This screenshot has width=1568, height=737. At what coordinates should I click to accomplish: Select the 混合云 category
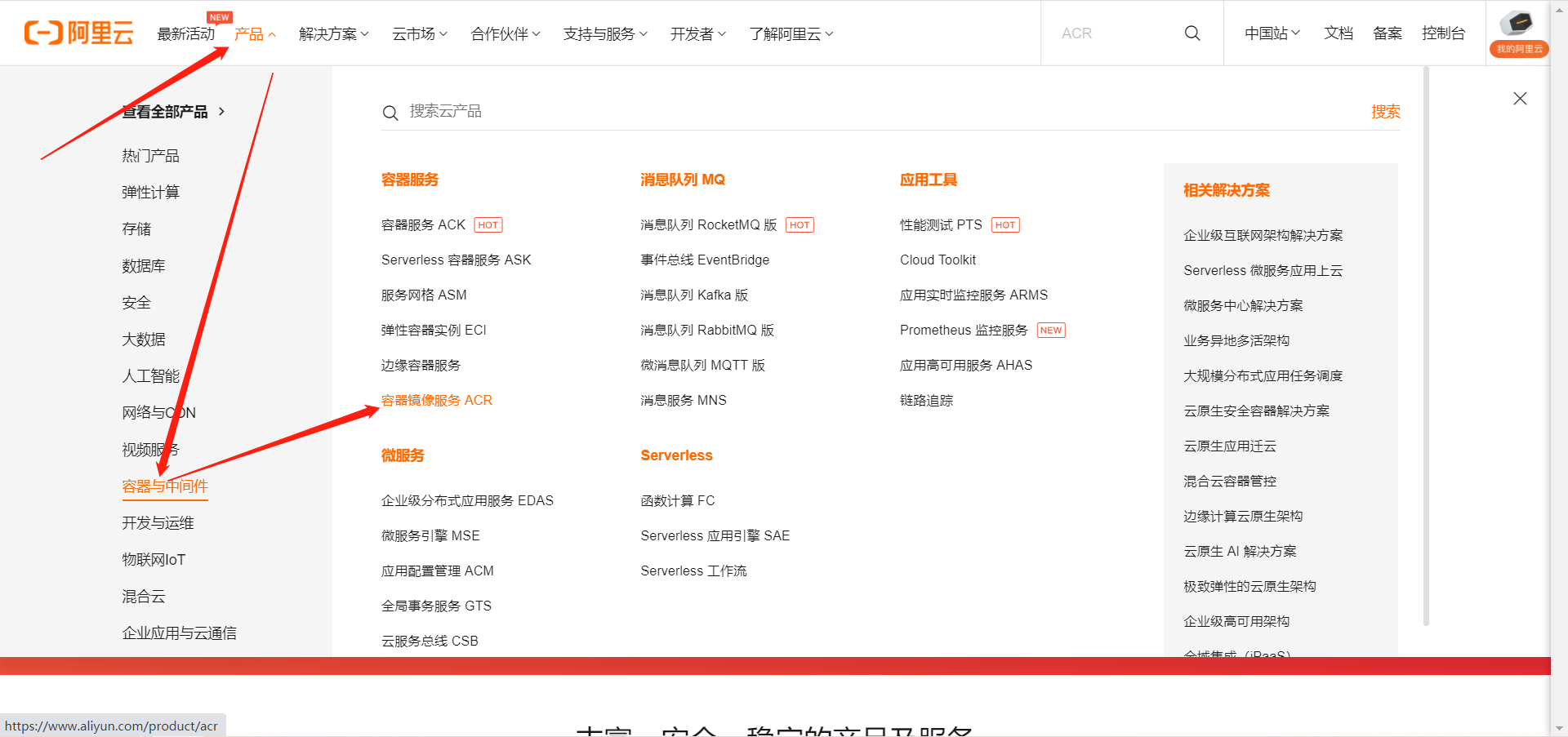pos(144,597)
